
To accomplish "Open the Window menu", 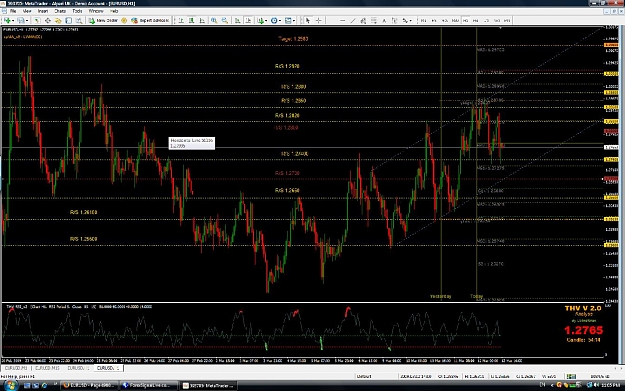I will (x=96, y=11).
